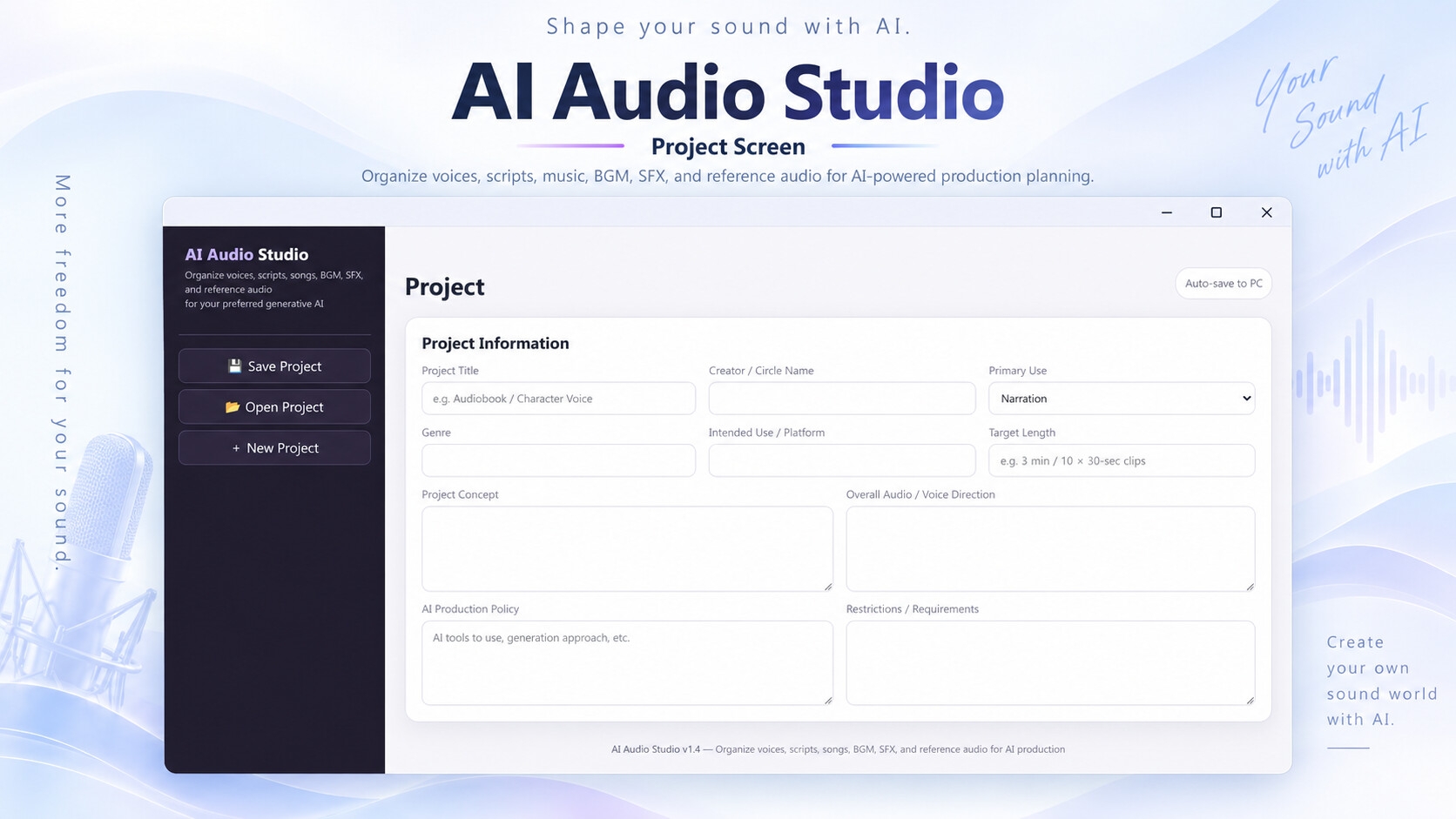1456x819 pixels.
Task: Select the Intended Use / Platform field
Action: click(x=842, y=460)
